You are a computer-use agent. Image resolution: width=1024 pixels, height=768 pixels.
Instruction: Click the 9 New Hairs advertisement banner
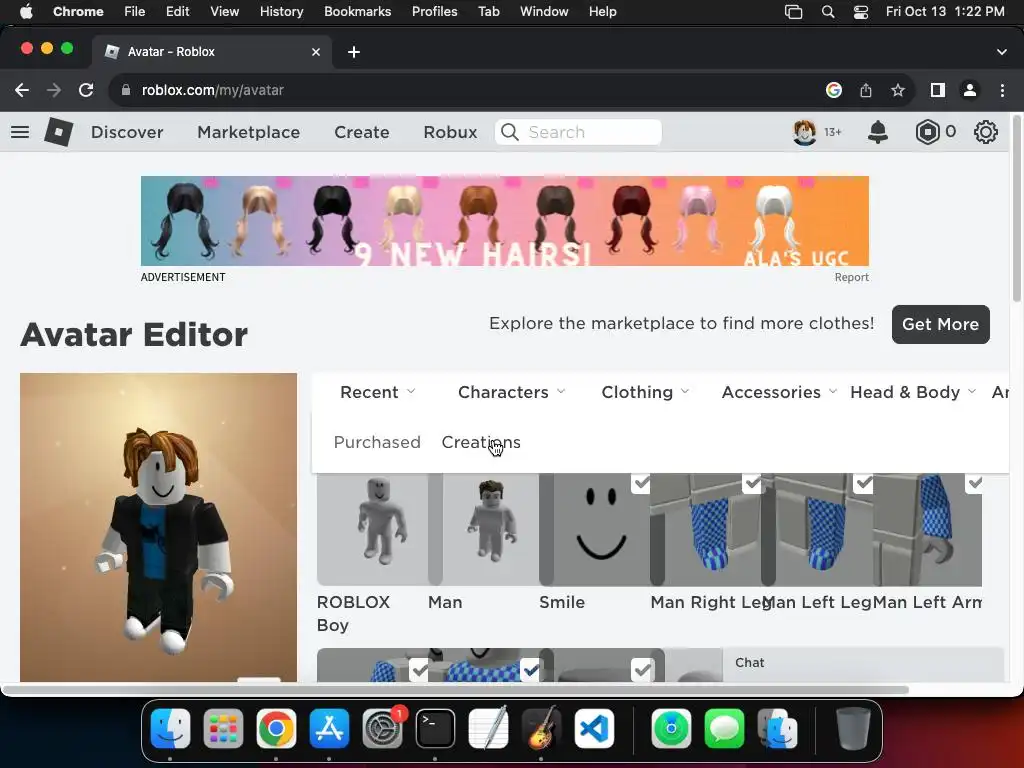(505, 221)
